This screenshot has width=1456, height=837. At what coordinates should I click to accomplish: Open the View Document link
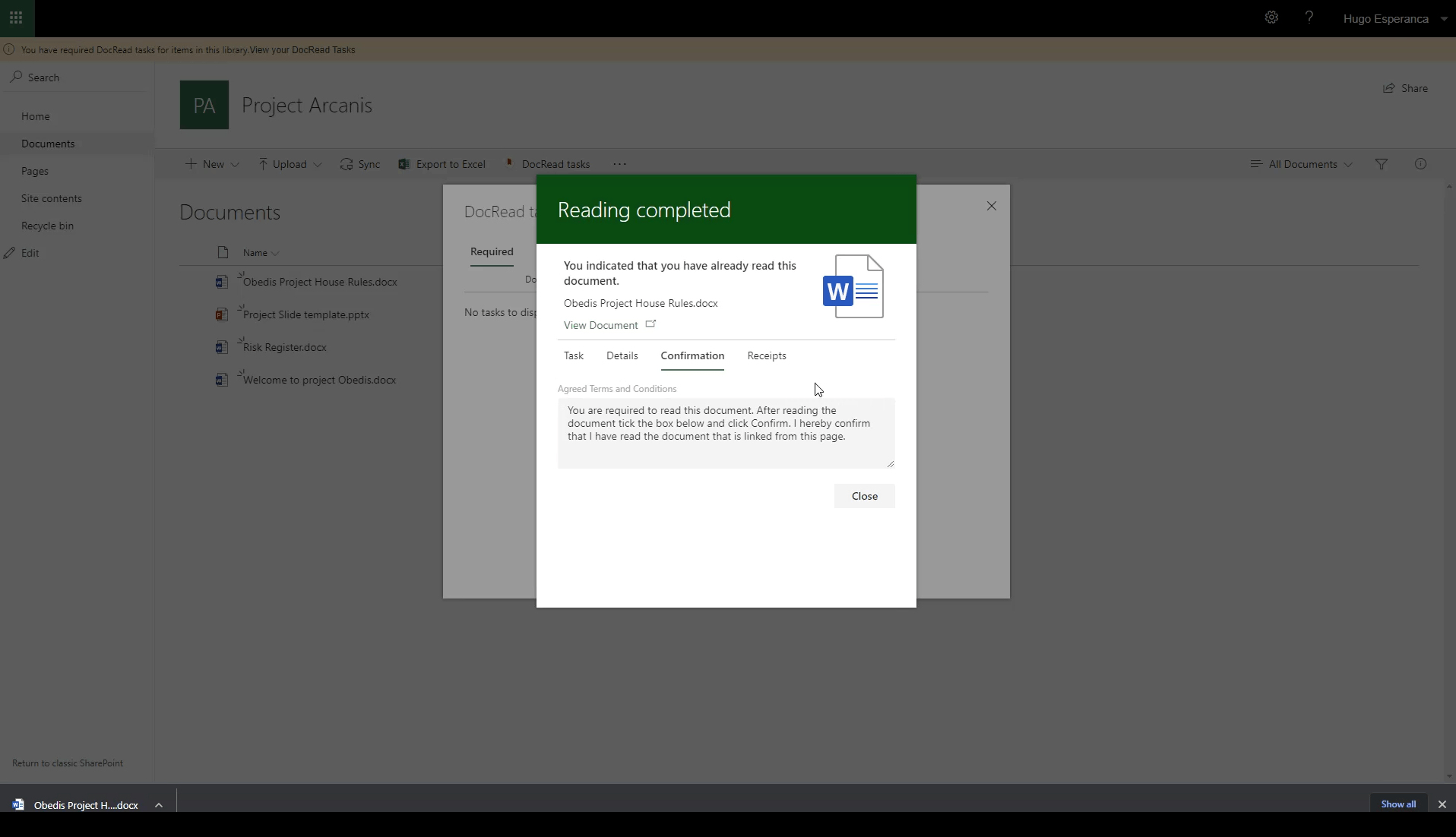pyautogui.click(x=600, y=325)
